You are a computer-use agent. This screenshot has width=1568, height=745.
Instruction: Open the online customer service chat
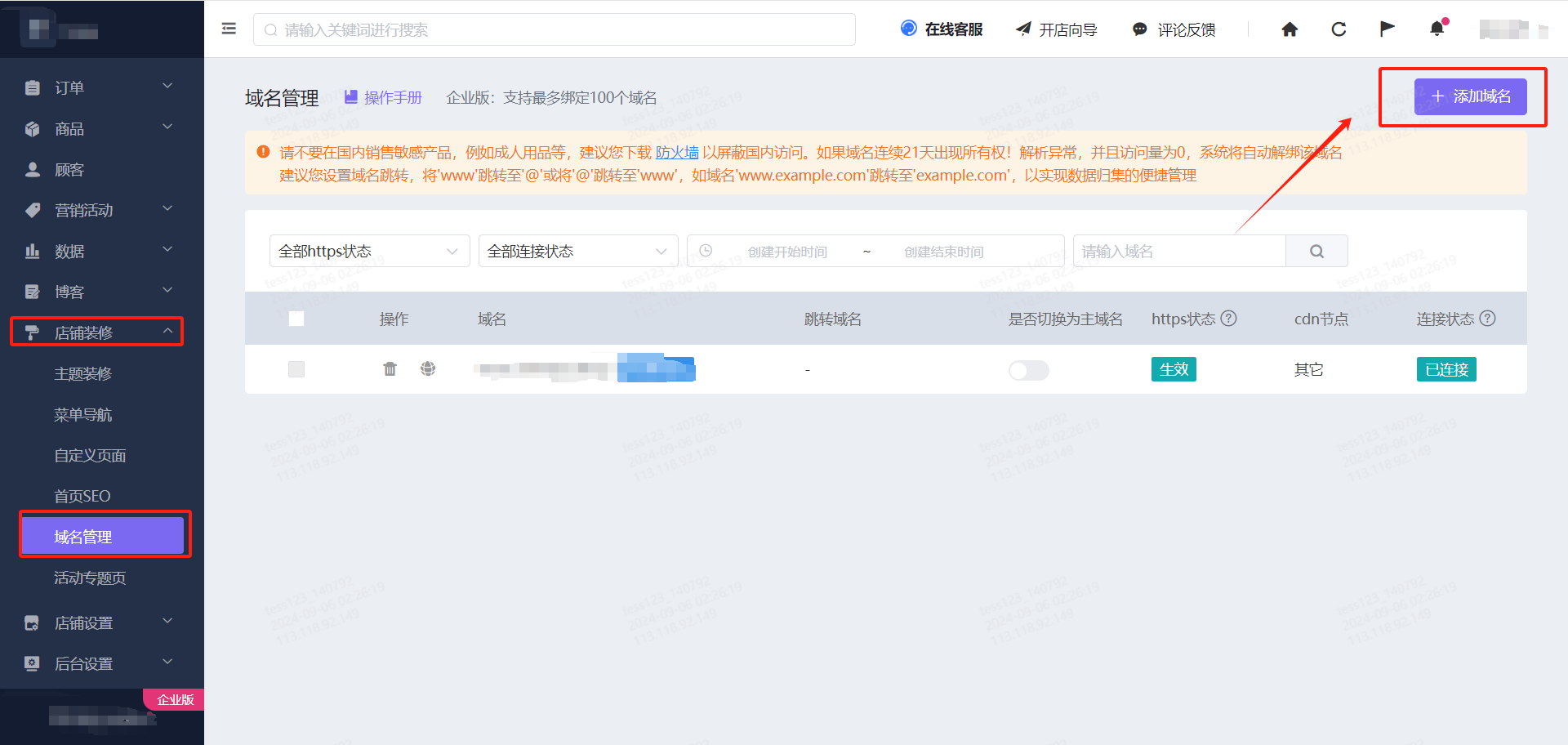click(941, 29)
